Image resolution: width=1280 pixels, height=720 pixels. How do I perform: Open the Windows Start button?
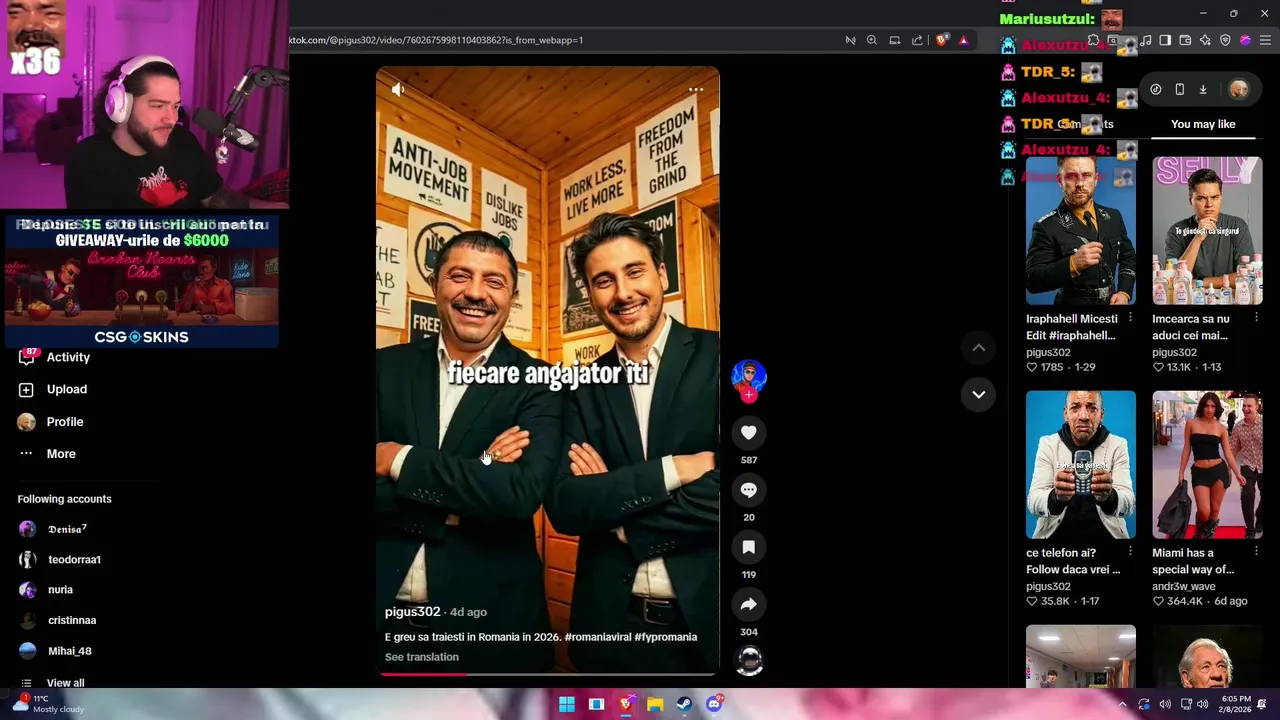tap(567, 704)
